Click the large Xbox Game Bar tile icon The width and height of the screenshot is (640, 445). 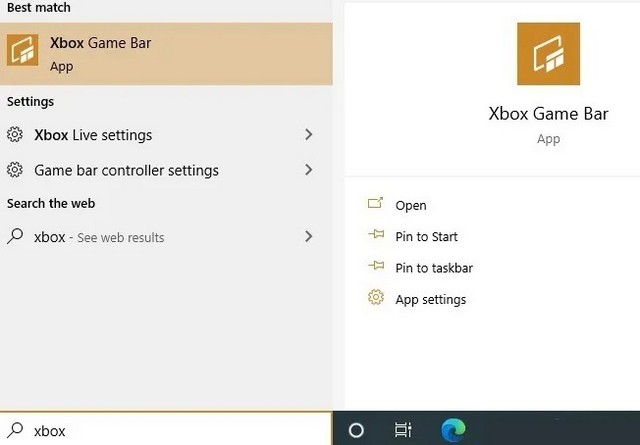click(548, 54)
